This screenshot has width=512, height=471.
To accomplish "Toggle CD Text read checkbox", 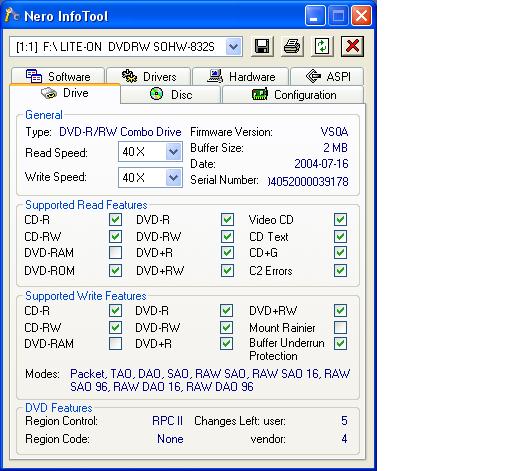I will [x=340, y=236].
